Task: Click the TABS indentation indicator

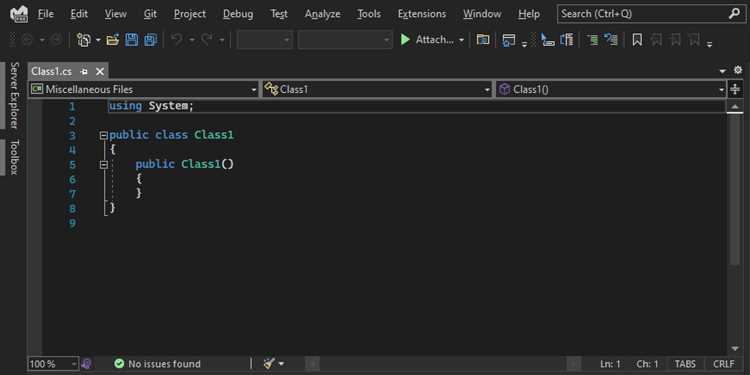Action: 685,364
